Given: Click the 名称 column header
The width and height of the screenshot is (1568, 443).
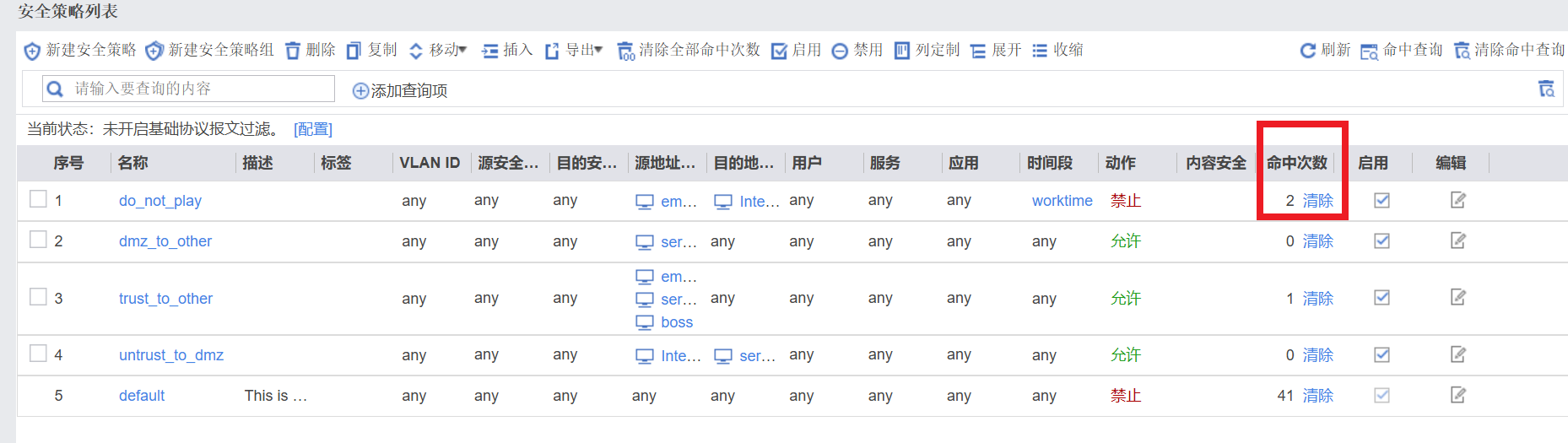Looking at the screenshot, I should click(x=133, y=163).
